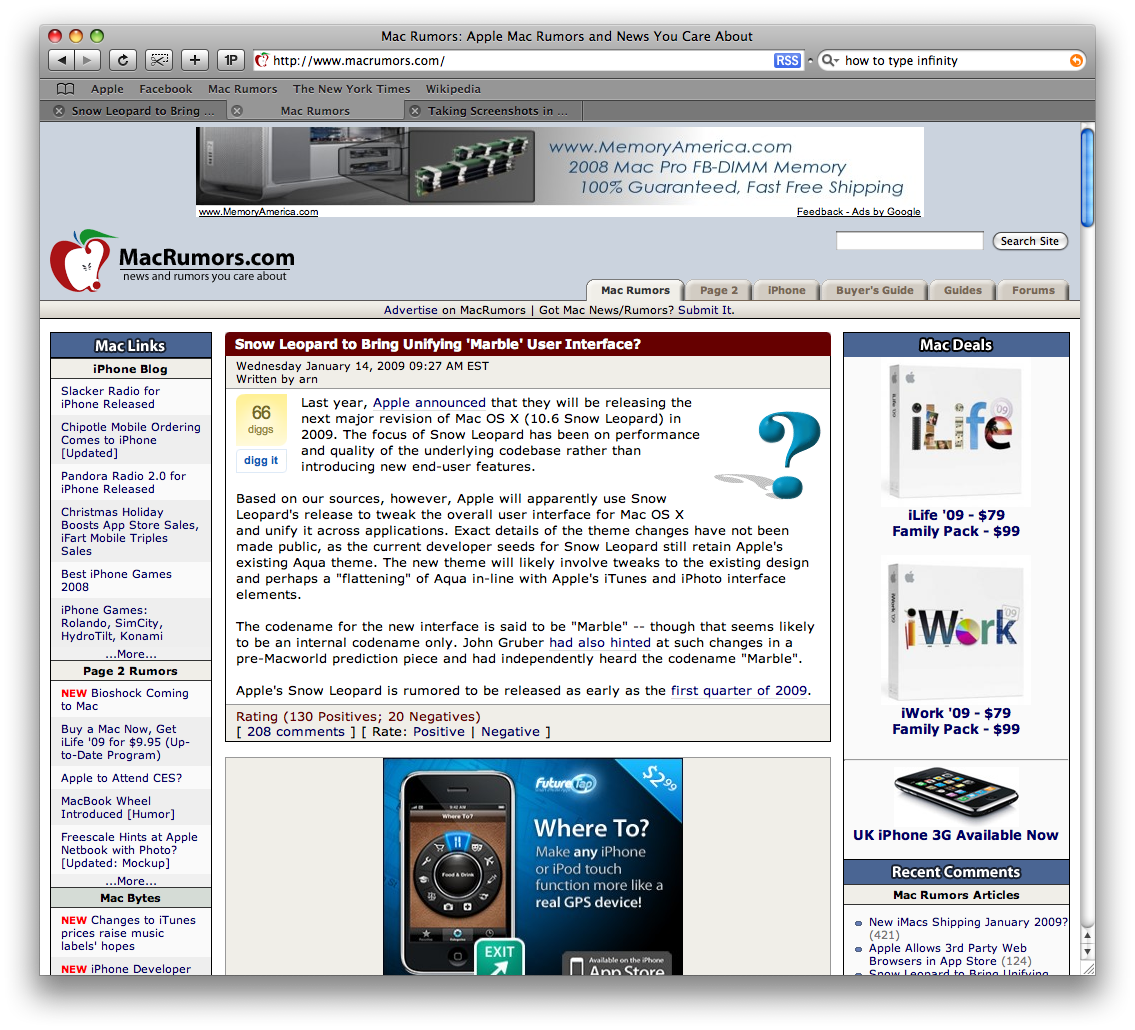
Task: Click the scrollbar down arrow
Action: point(1087,951)
